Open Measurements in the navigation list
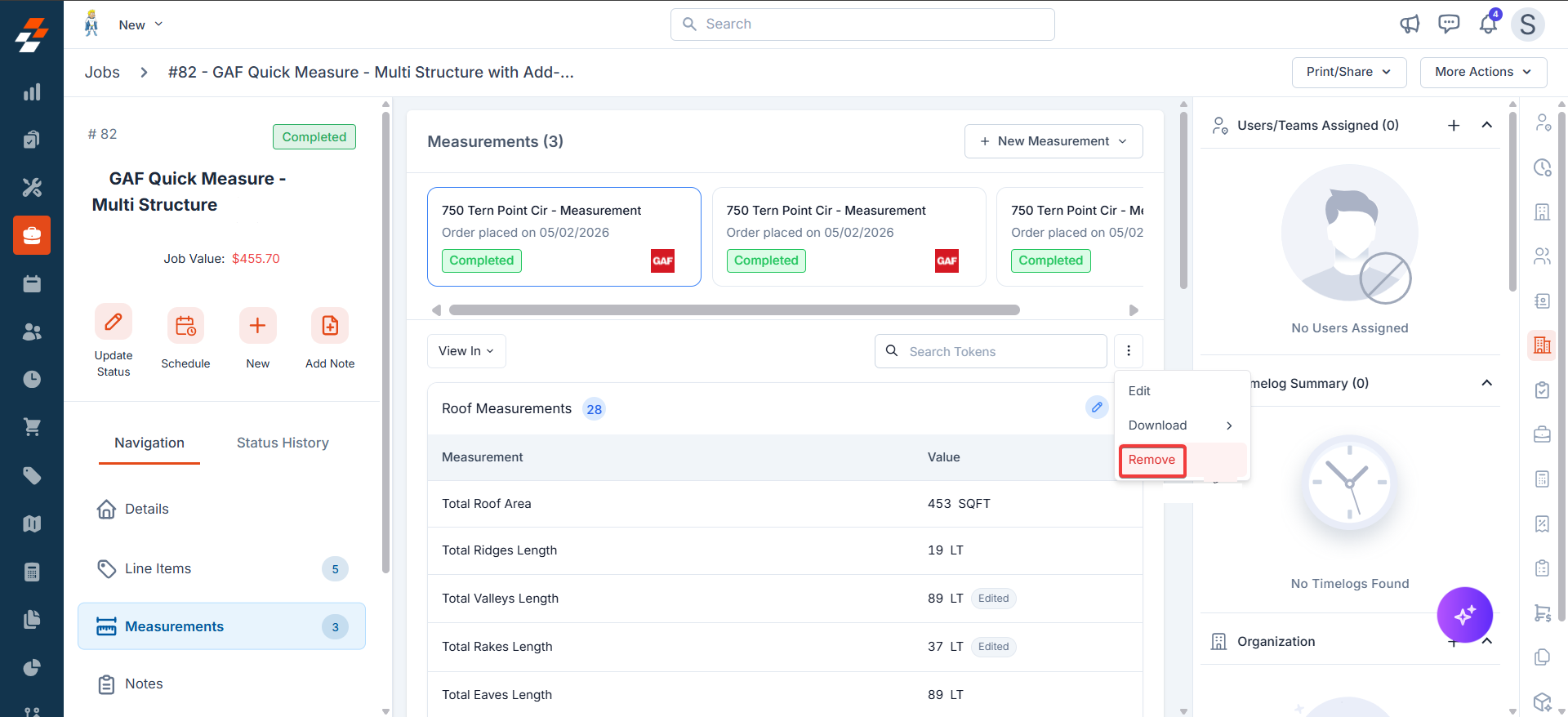Viewport: 1568px width, 717px height. point(221,626)
